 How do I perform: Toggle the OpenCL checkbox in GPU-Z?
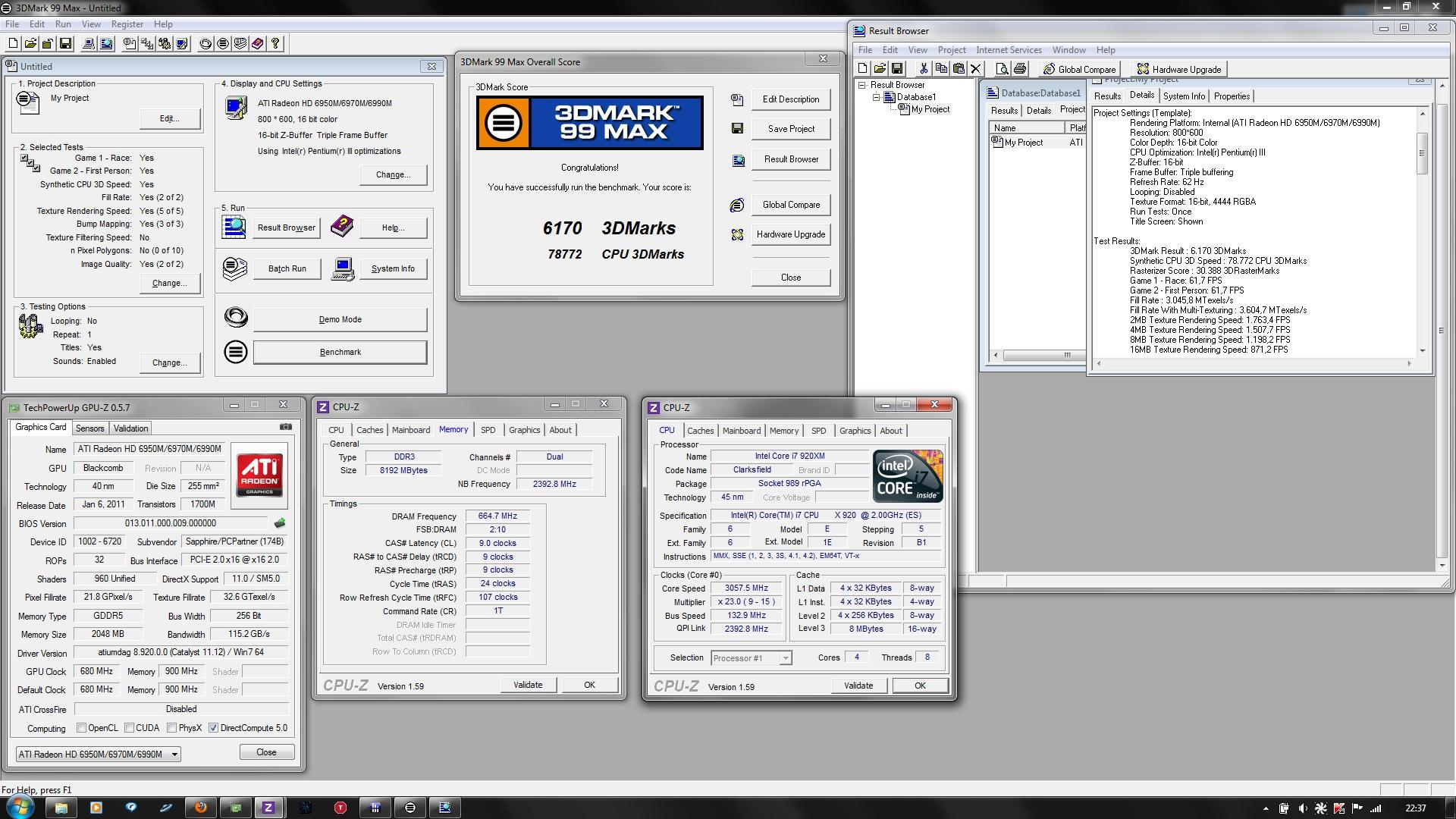tap(81, 728)
